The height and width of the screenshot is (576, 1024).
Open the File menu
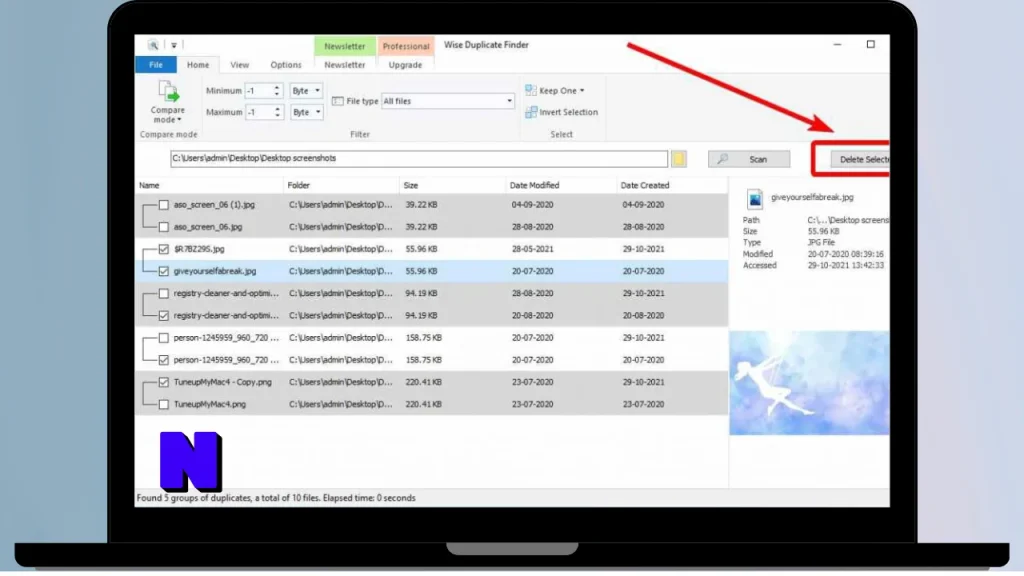tap(155, 65)
